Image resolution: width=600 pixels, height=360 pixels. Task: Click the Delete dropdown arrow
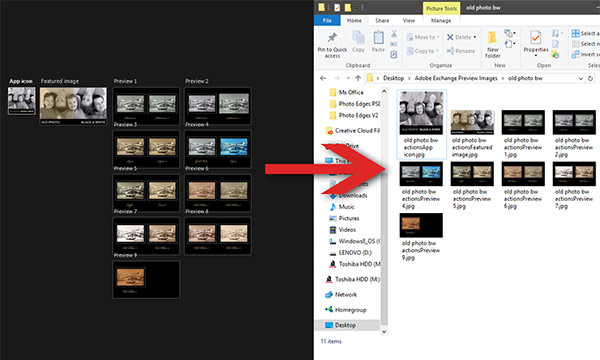475,37
